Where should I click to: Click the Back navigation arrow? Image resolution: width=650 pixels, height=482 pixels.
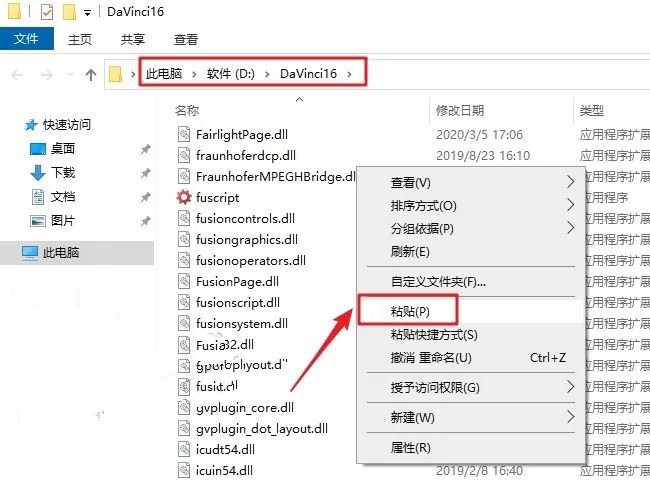pos(17,75)
